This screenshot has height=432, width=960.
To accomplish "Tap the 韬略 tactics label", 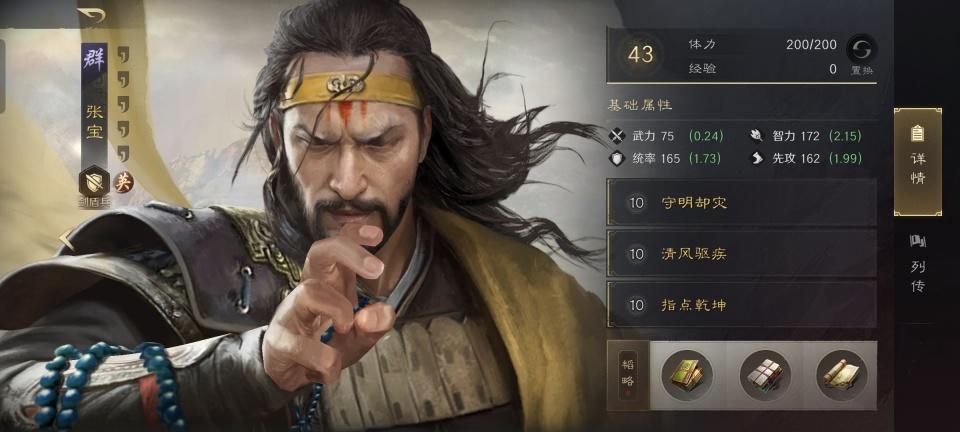I will click(x=628, y=375).
